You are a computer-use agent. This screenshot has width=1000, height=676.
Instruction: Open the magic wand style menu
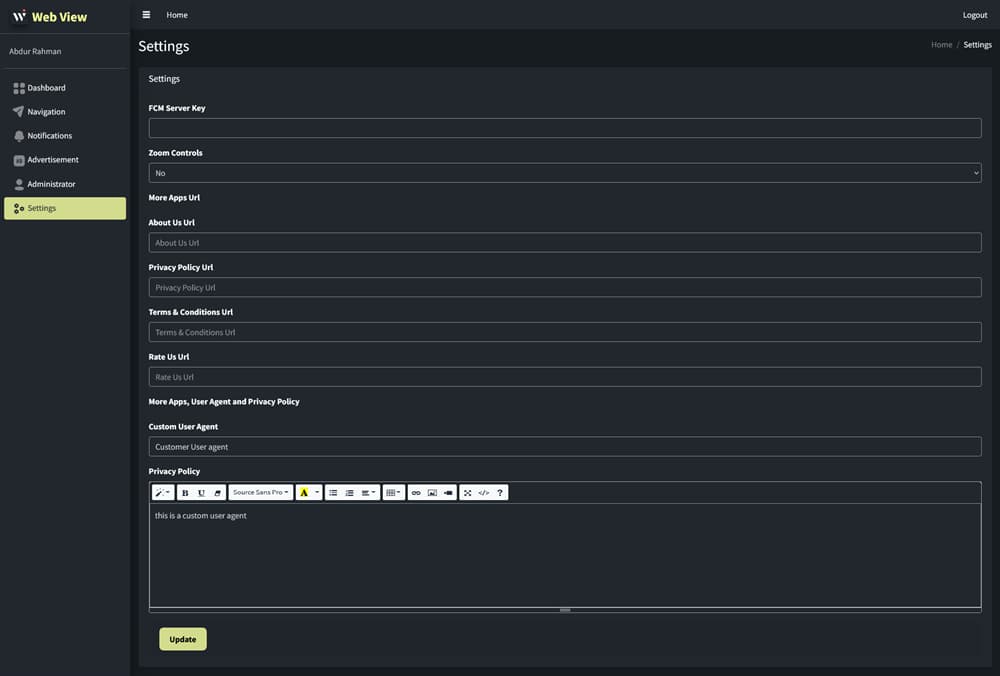(x=163, y=492)
